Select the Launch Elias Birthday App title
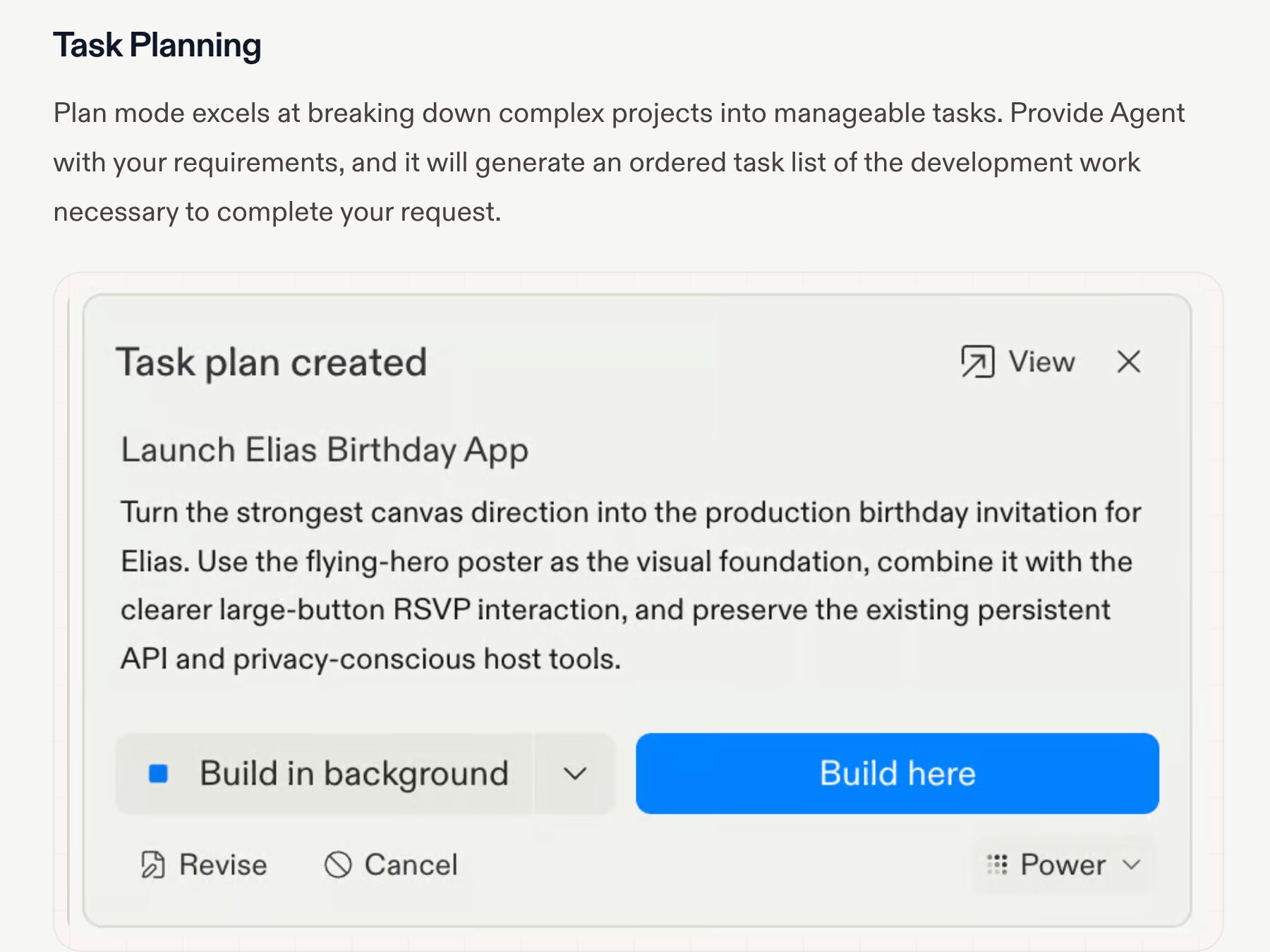The height and width of the screenshot is (952, 1270). coord(325,450)
